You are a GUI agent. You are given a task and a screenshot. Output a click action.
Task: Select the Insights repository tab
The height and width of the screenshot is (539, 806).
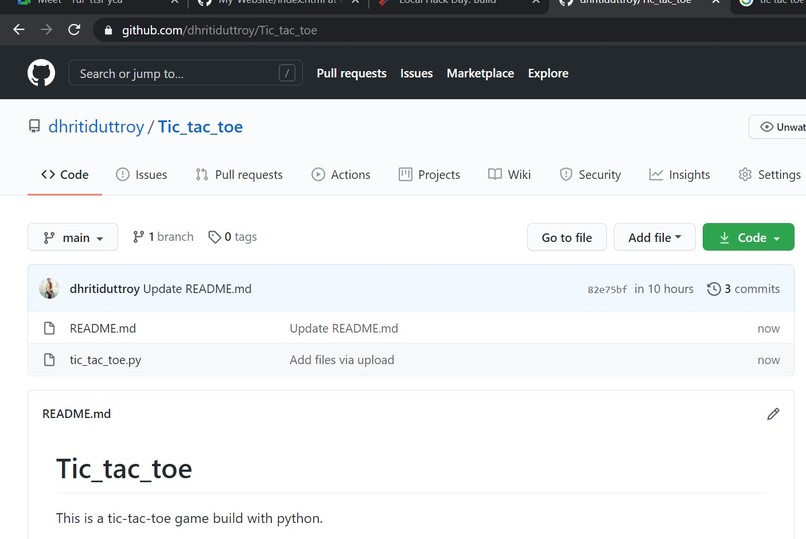(680, 175)
